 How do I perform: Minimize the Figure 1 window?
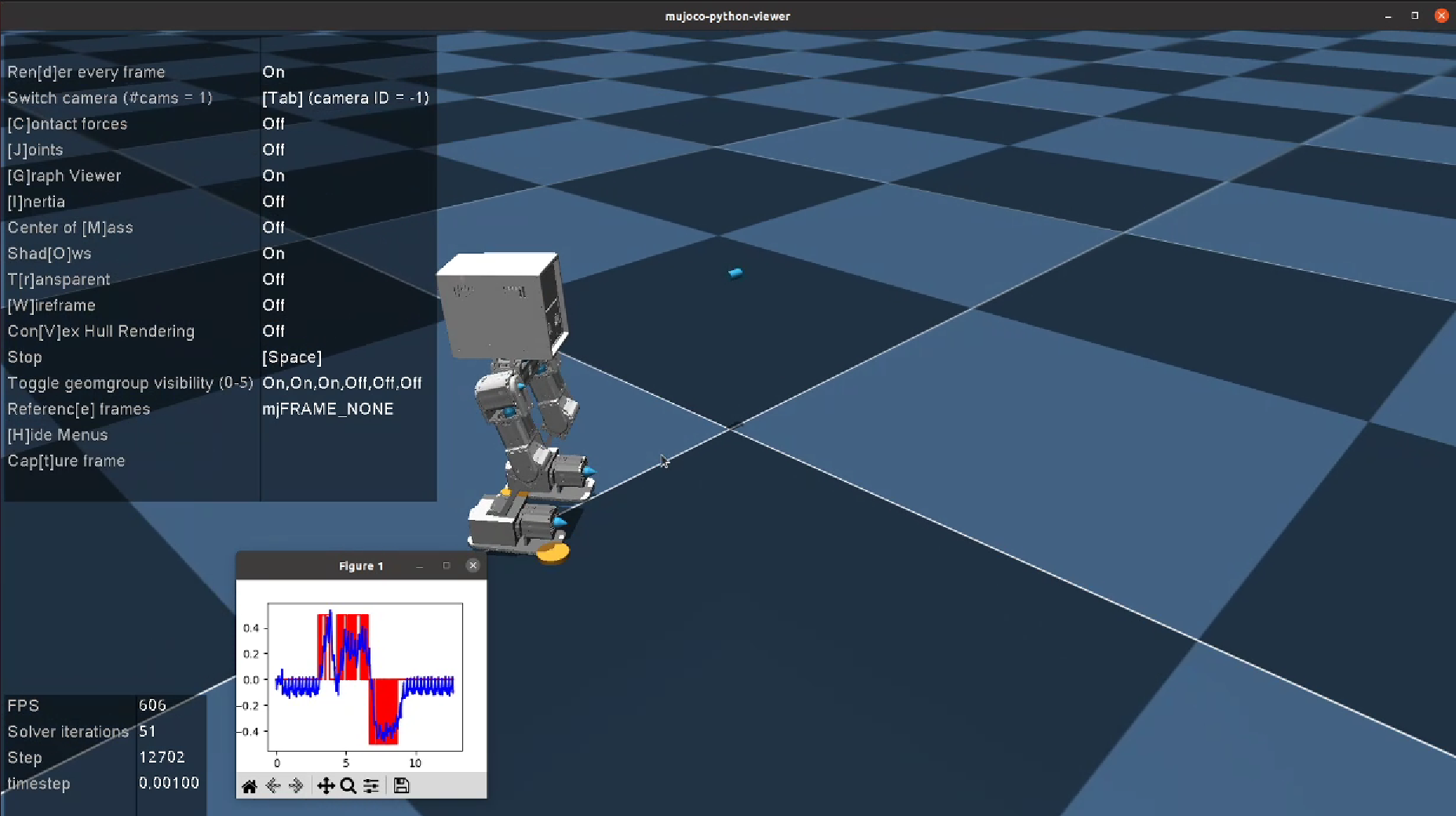420,565
